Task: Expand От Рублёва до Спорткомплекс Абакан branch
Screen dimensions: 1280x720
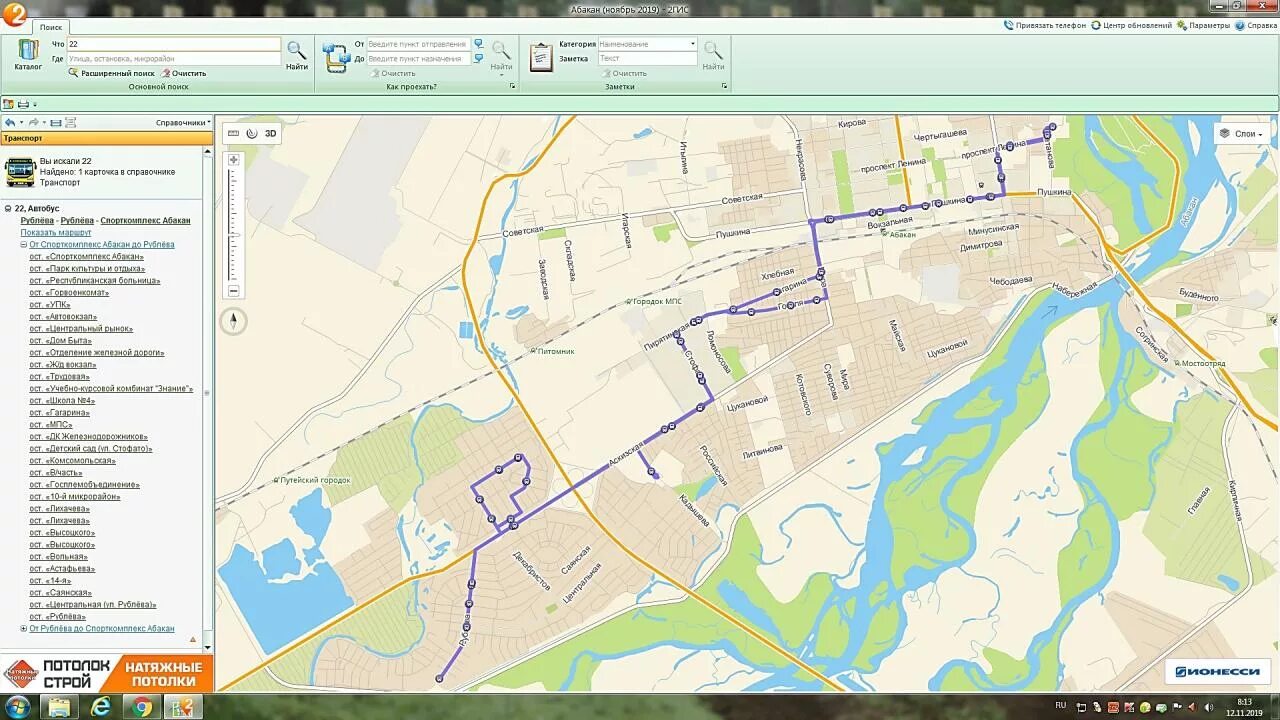Action: pos(24,628)
